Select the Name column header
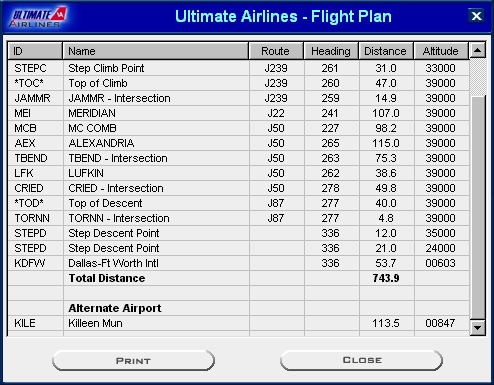Screen dimensions: 494x385 [156, 51]
